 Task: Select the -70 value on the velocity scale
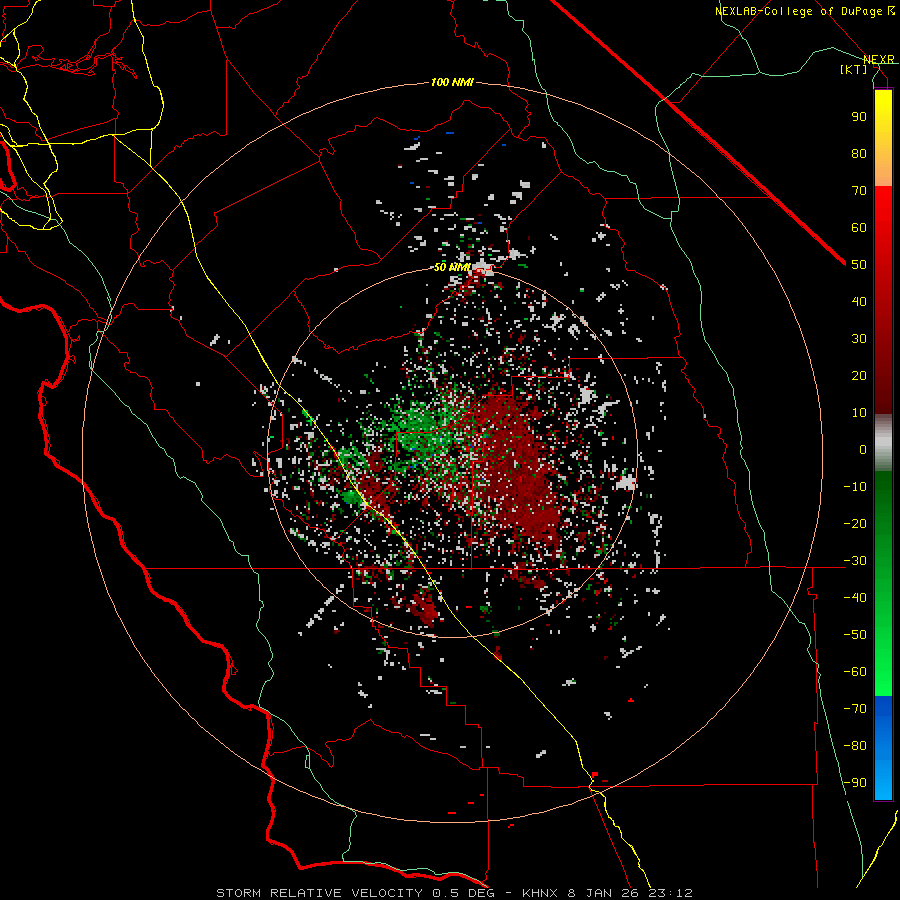point(855,709)
